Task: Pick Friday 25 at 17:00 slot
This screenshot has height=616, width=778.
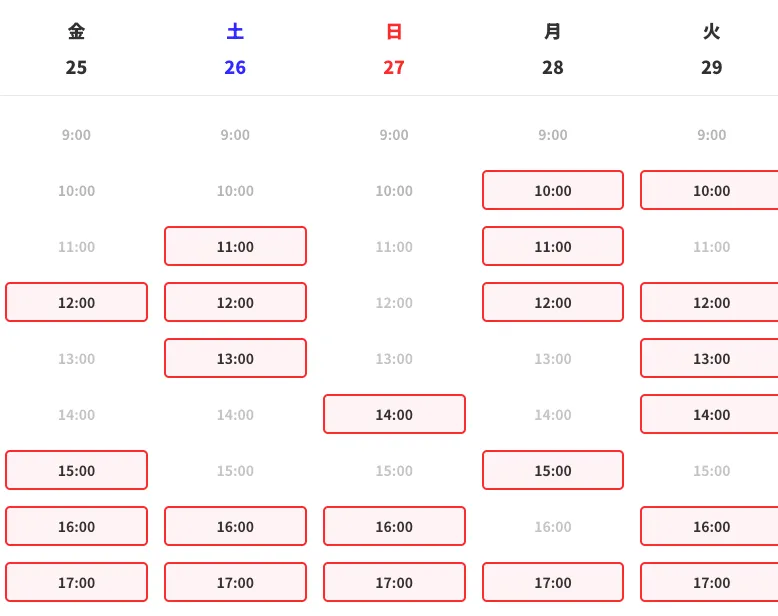Action: pyautogui.click(x=76, y=582)
